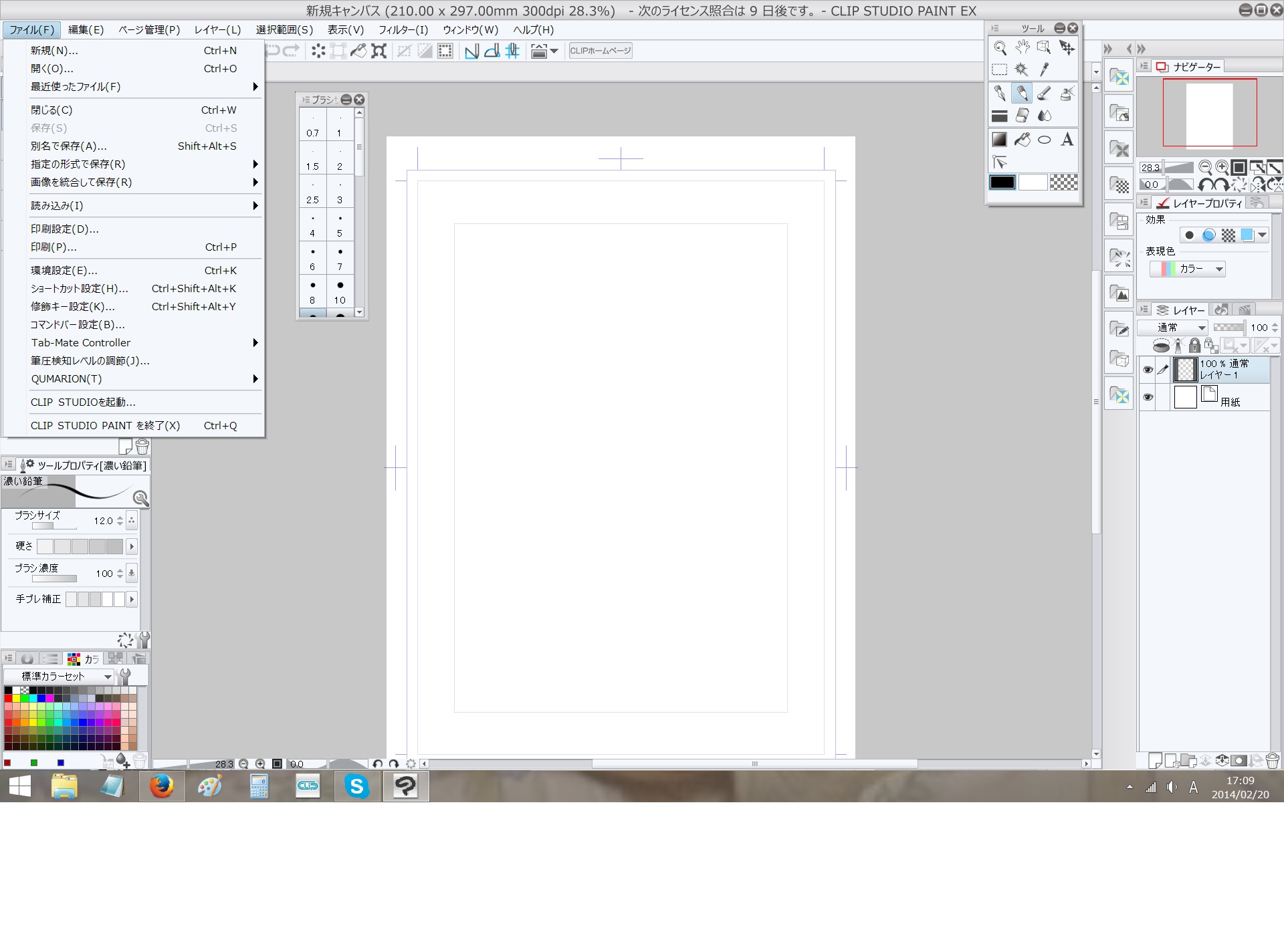Expand the 標準カラーセット color set dropdown
This screenshot has height=952, width=1284.
[x=59, y=677]
